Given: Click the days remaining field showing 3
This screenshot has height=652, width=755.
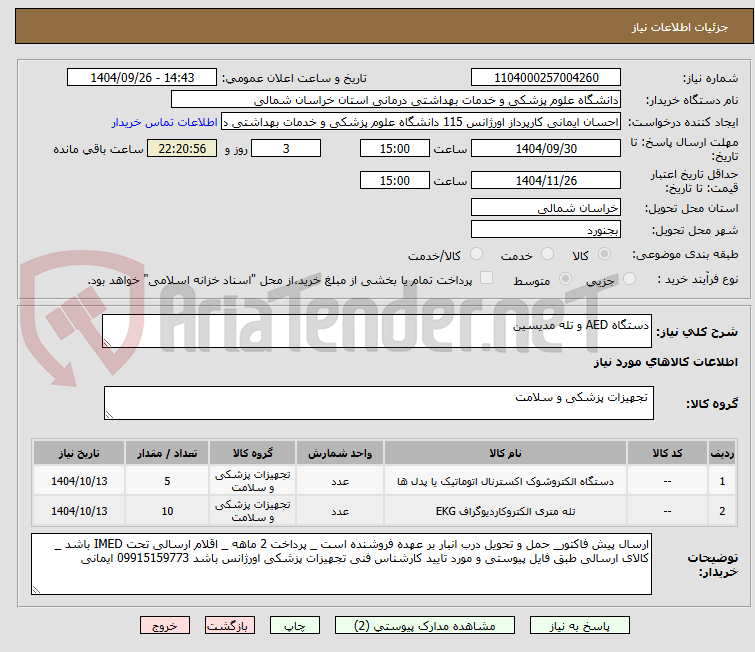Looking at the screenshot, I should tap(286, 148).
